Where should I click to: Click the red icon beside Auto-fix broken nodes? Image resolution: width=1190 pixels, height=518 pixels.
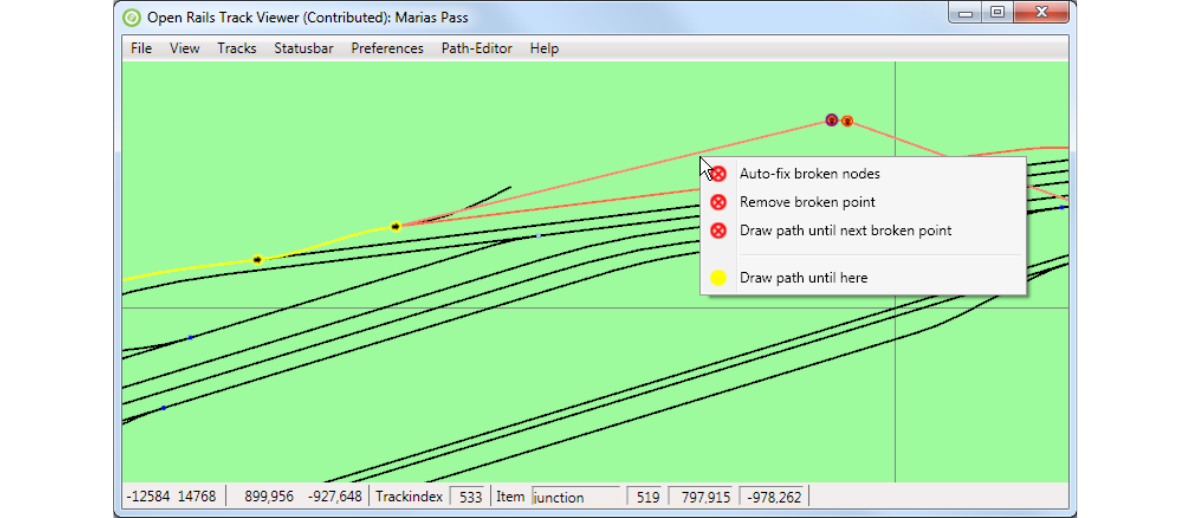(718, 174)
